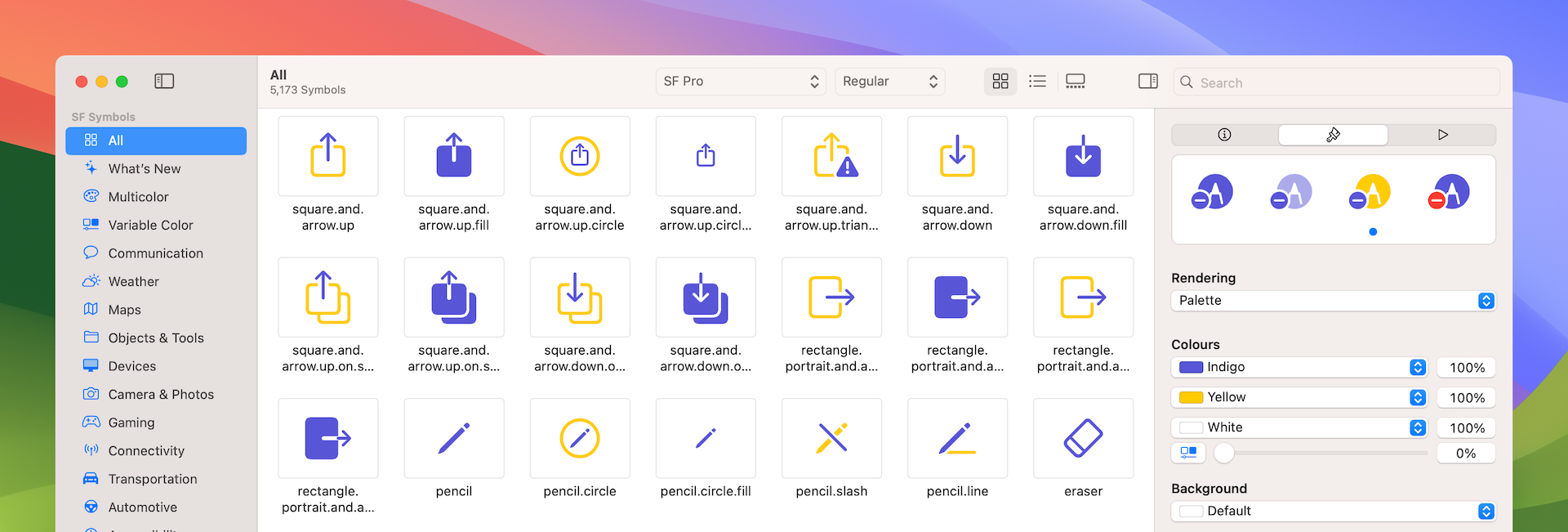This screenshot has width=1568, height=532.
Task: Click the variable colour 0% field
Action: coord(1467,454)
